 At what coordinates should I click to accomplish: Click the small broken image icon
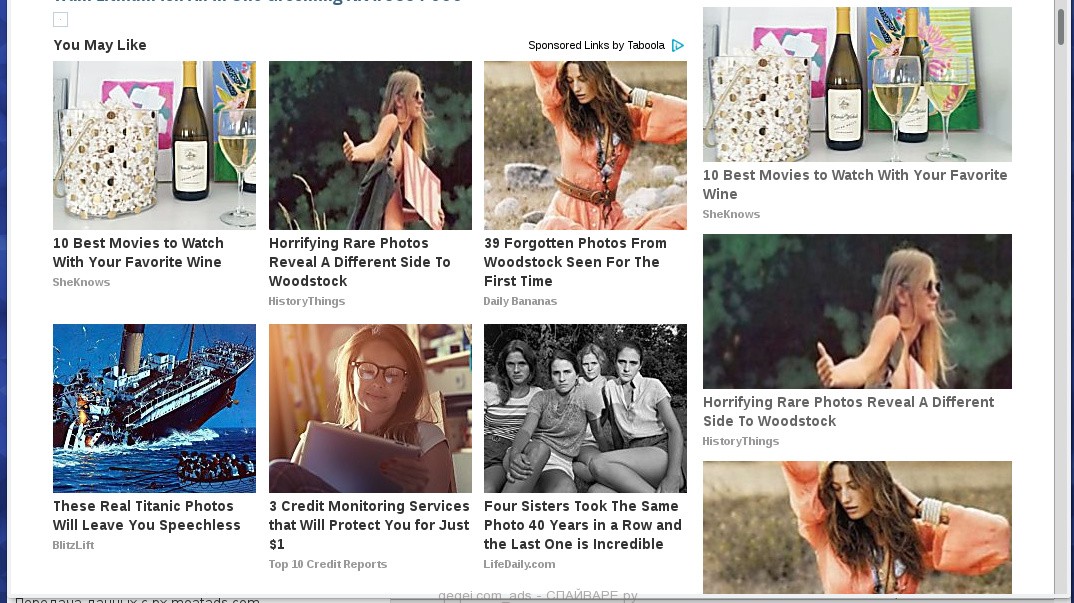coord(60,20)
